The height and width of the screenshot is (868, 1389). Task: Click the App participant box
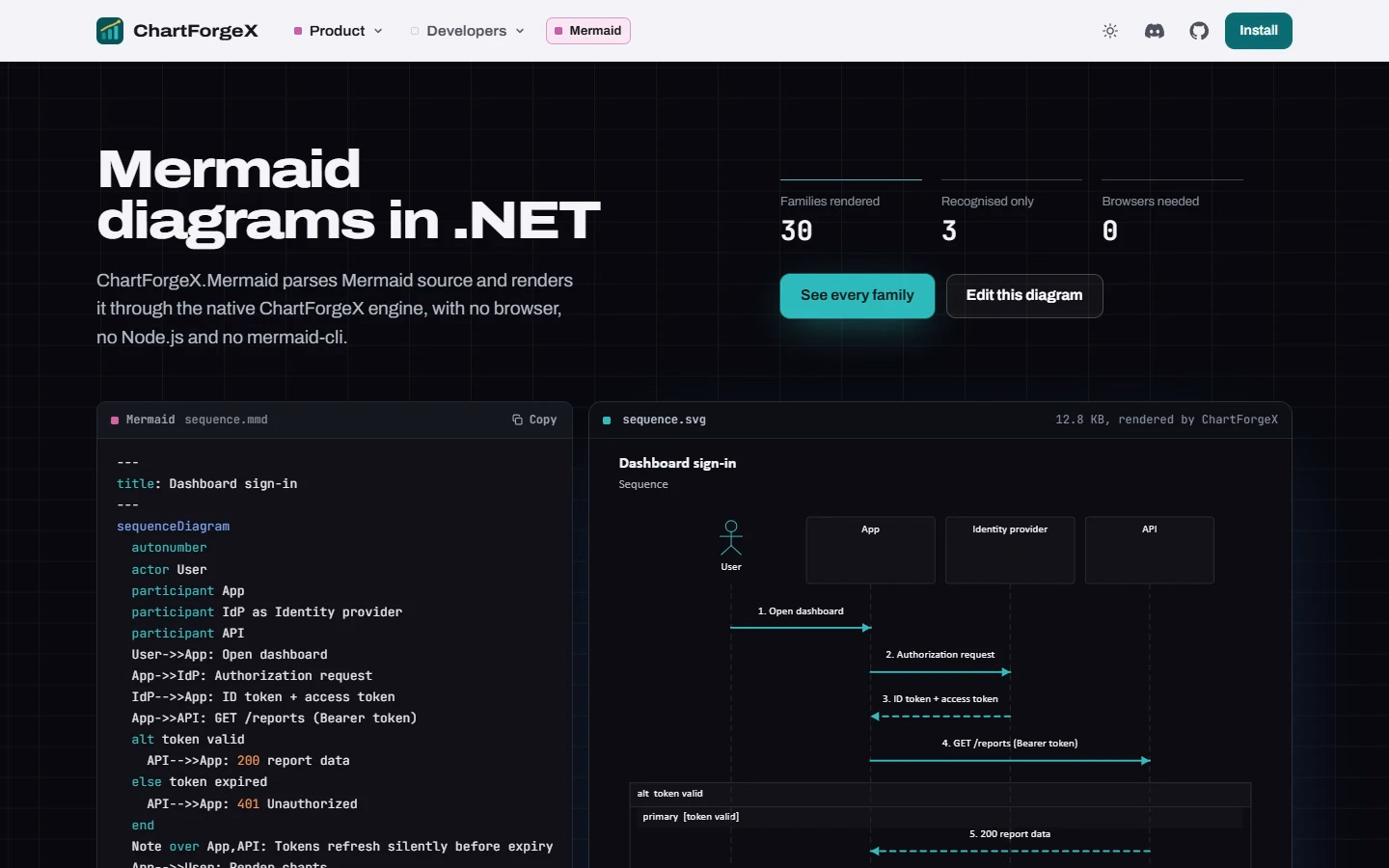871,550
